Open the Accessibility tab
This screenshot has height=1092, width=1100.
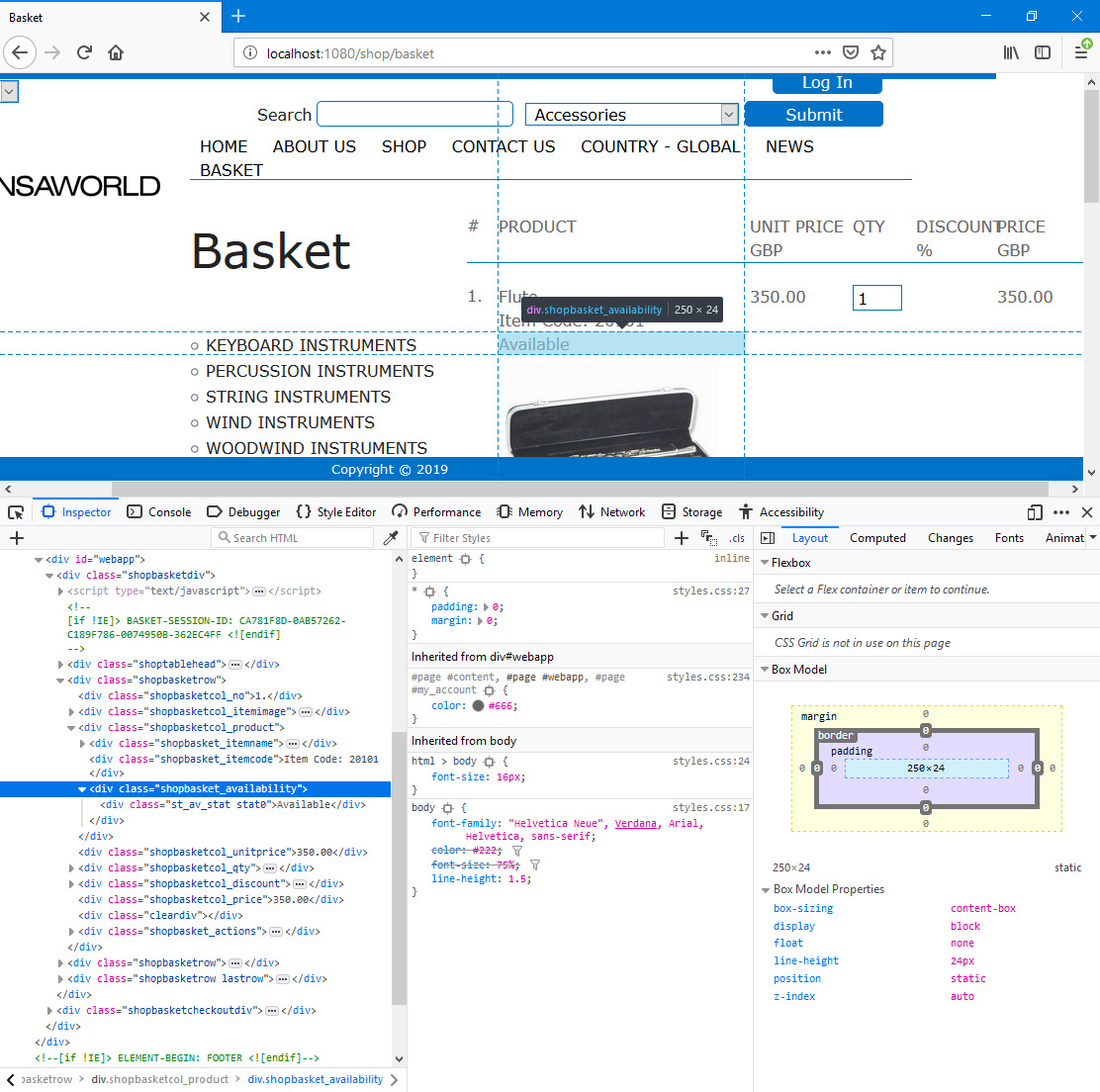(x=780, y=512)
